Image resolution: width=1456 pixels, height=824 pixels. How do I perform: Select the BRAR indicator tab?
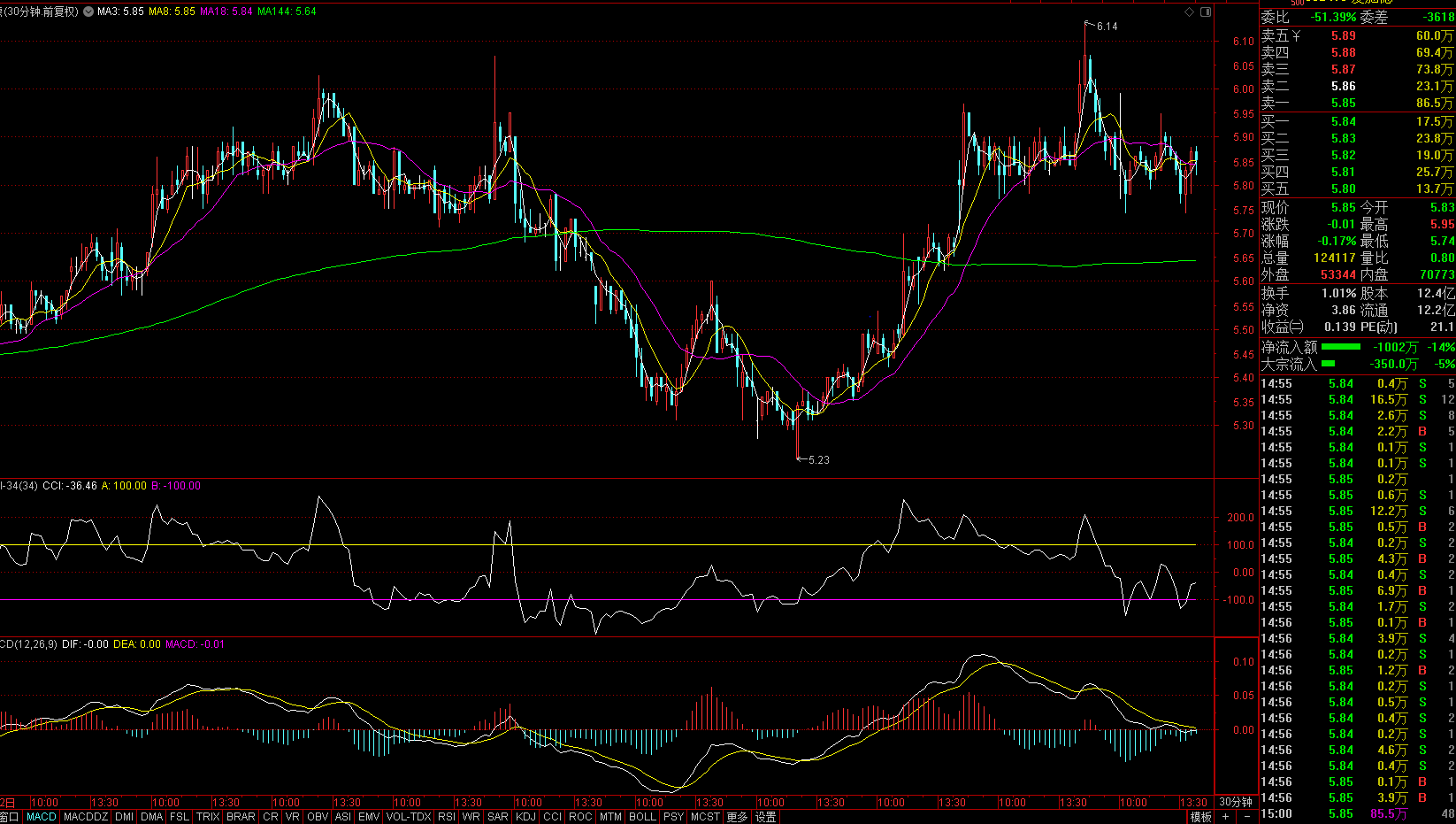241,817
